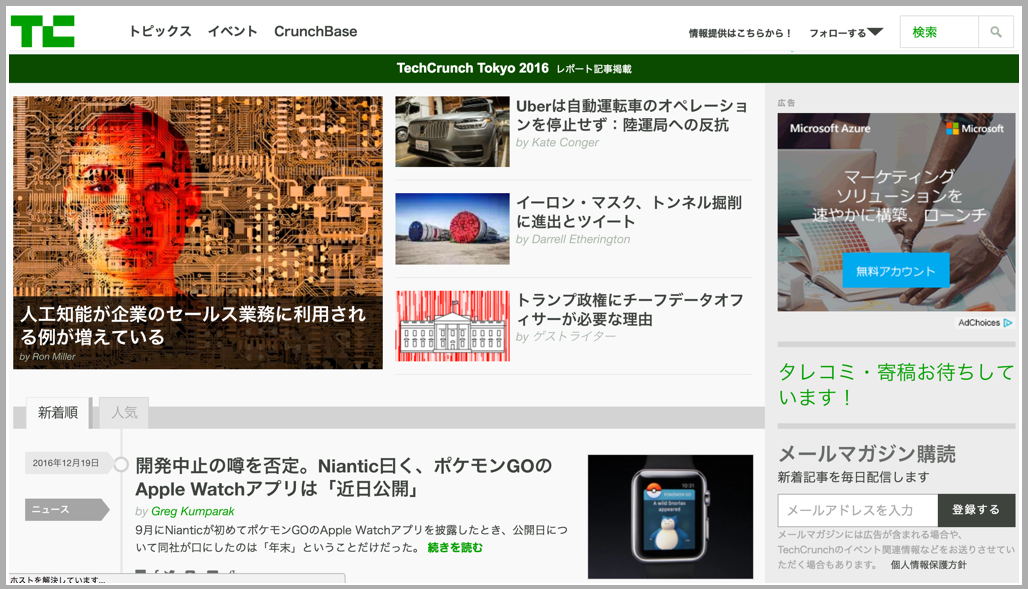Read the 人工知能が企業のセールス業務に headline
Image resolution: width=1028 pixels, height=589 pixels.
193,325
